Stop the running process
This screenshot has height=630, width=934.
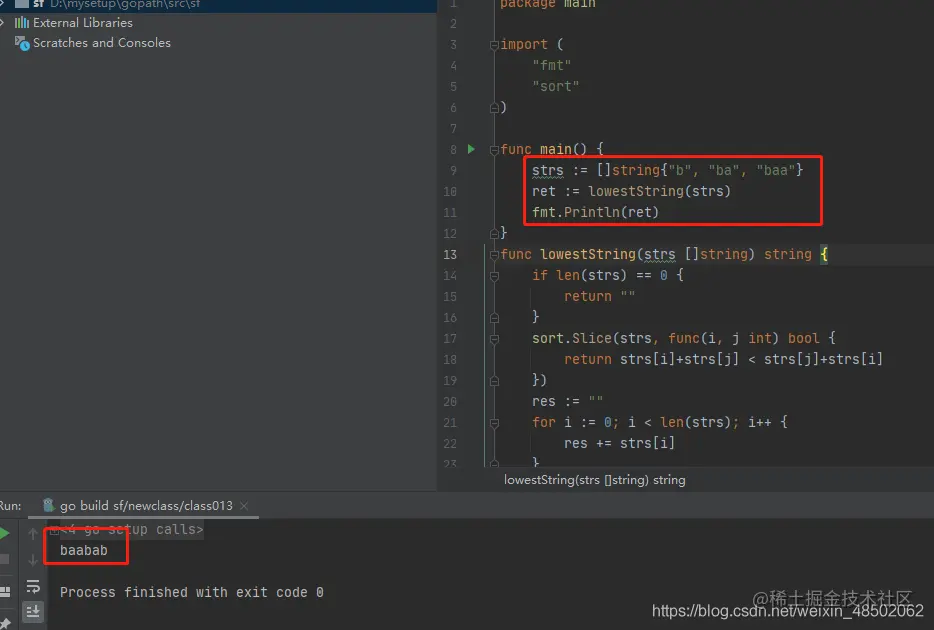4,559
